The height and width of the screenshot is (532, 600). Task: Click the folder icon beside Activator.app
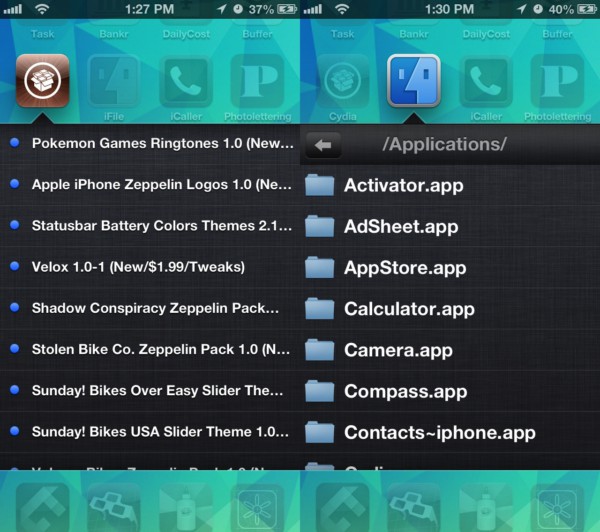click(320, 185)
